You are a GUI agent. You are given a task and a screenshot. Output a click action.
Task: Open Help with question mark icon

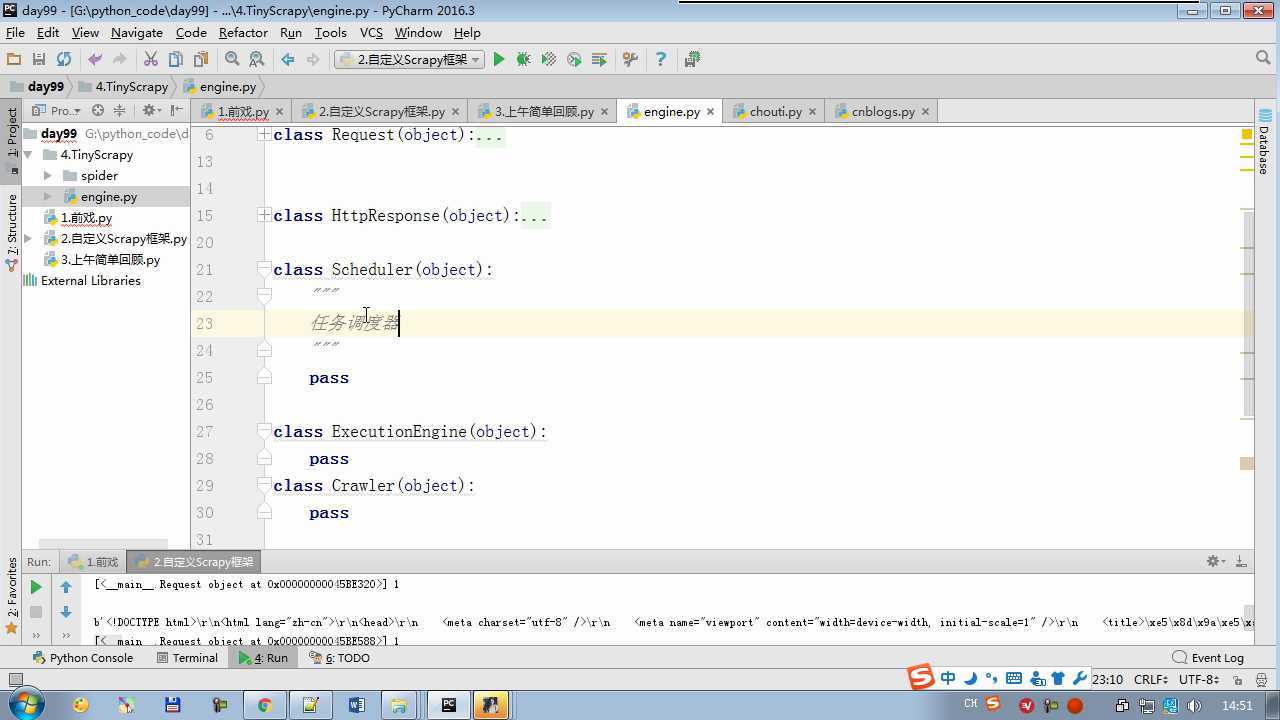(660, 60)
